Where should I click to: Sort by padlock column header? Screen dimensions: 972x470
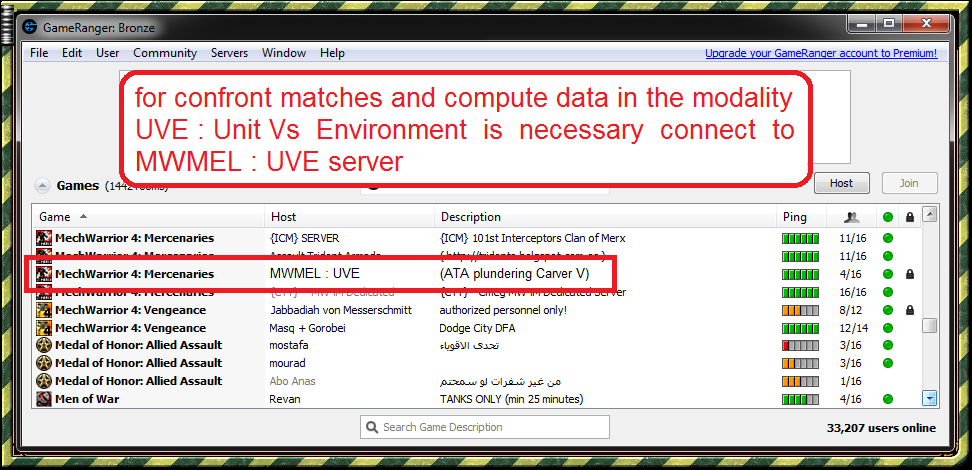(909, 217)
